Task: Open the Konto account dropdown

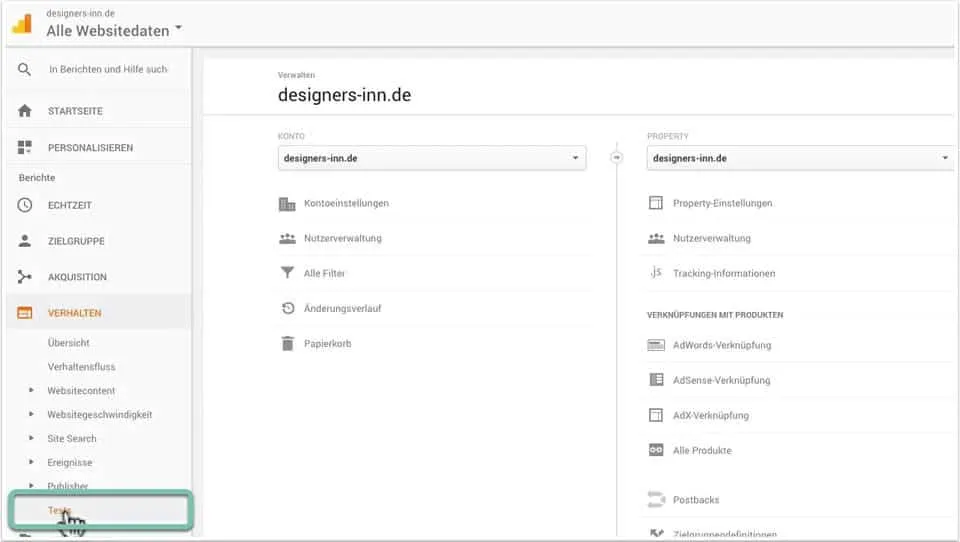Action: pyautogui.click(x=432, y=158)
